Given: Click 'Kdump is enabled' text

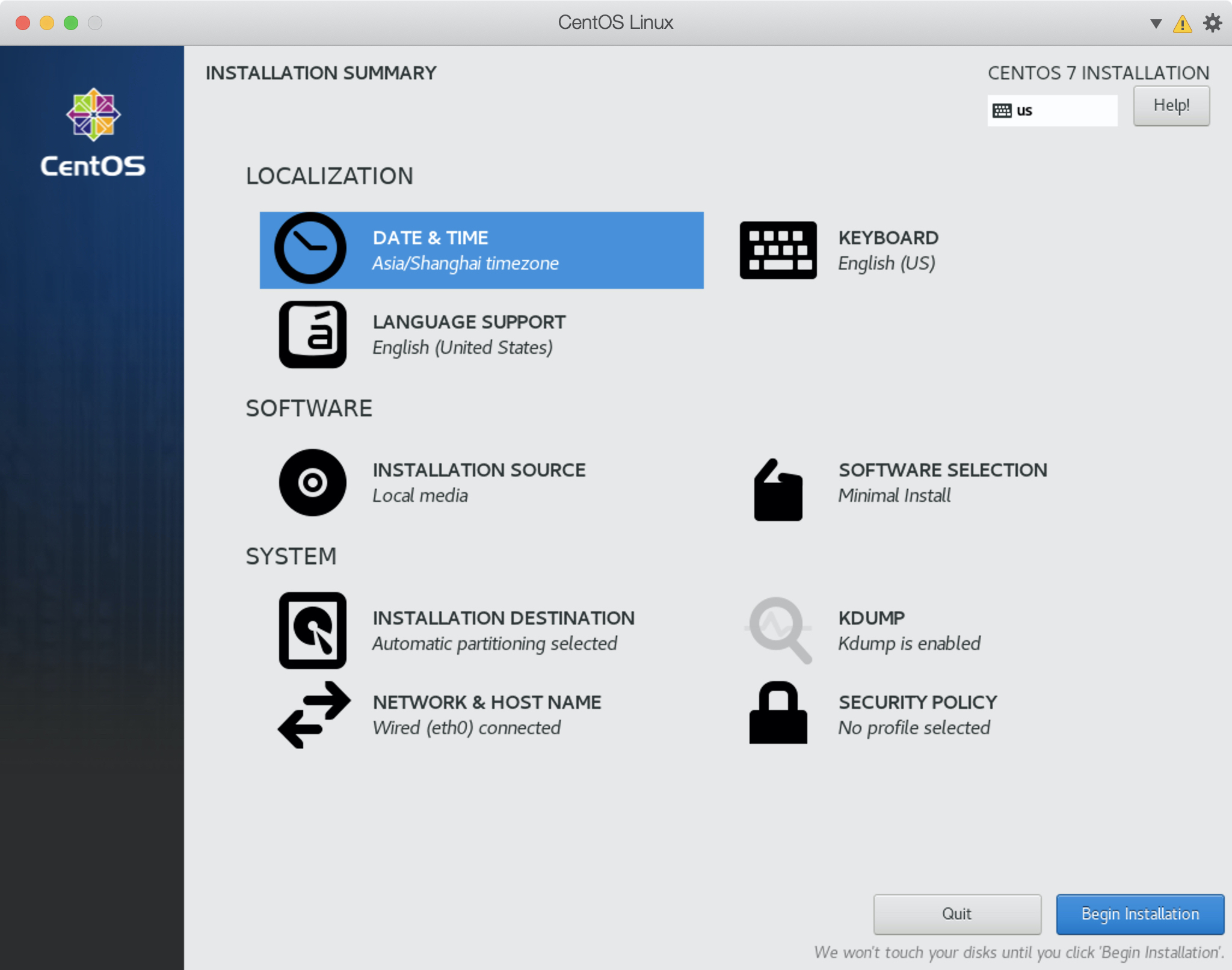Looking at the screenshot, I should pos(909,644).
